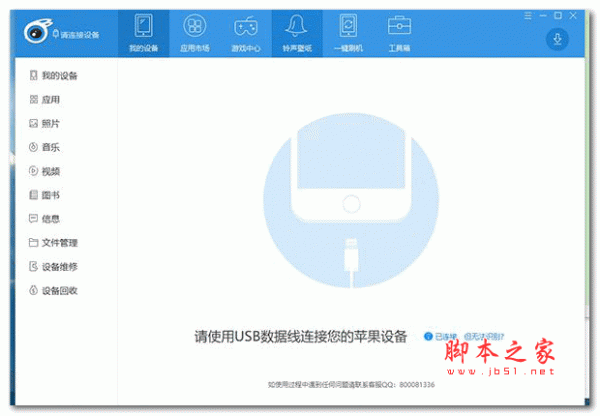Open the 游戏中心 game center tab

pyautogui.click(x=246, y=34)
